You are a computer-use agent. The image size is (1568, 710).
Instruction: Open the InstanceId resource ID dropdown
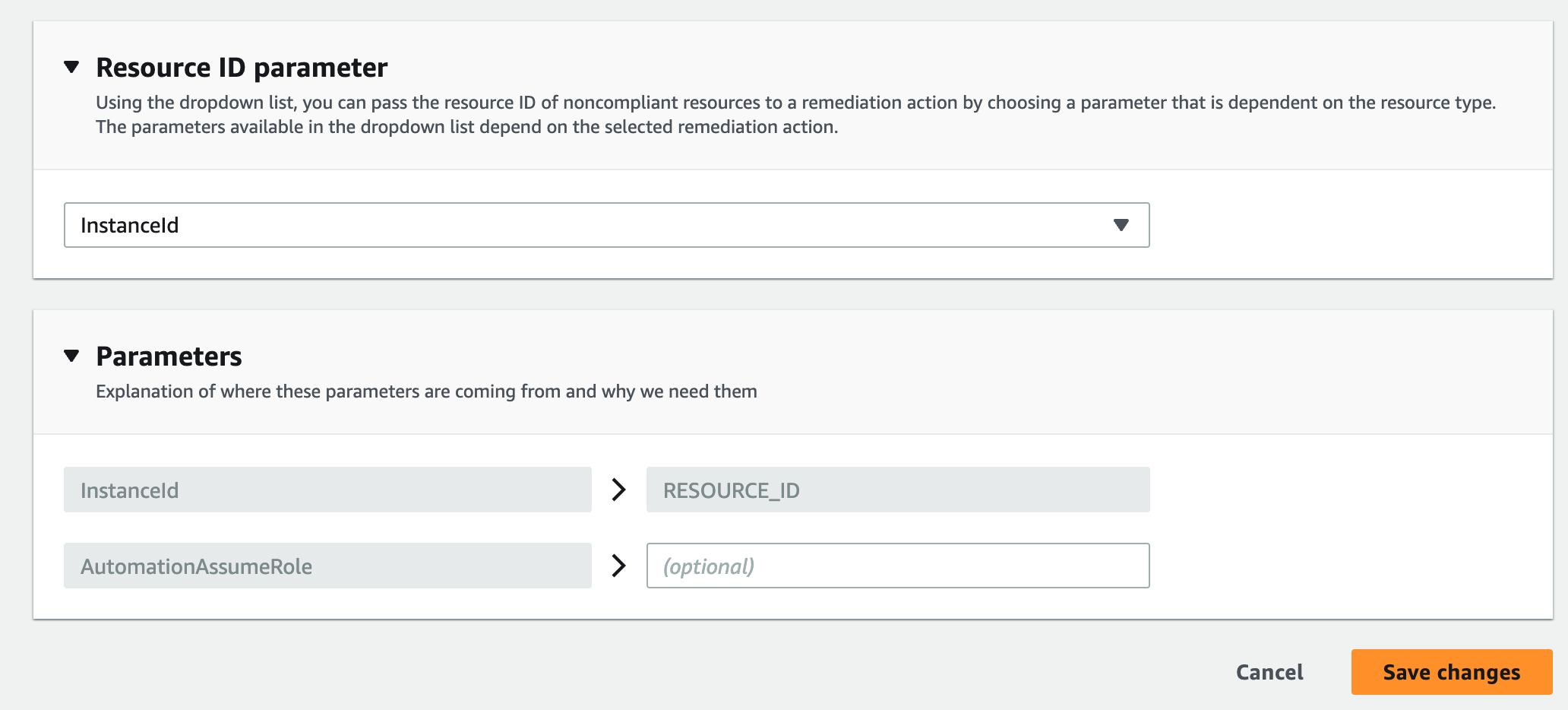[605, 225]
